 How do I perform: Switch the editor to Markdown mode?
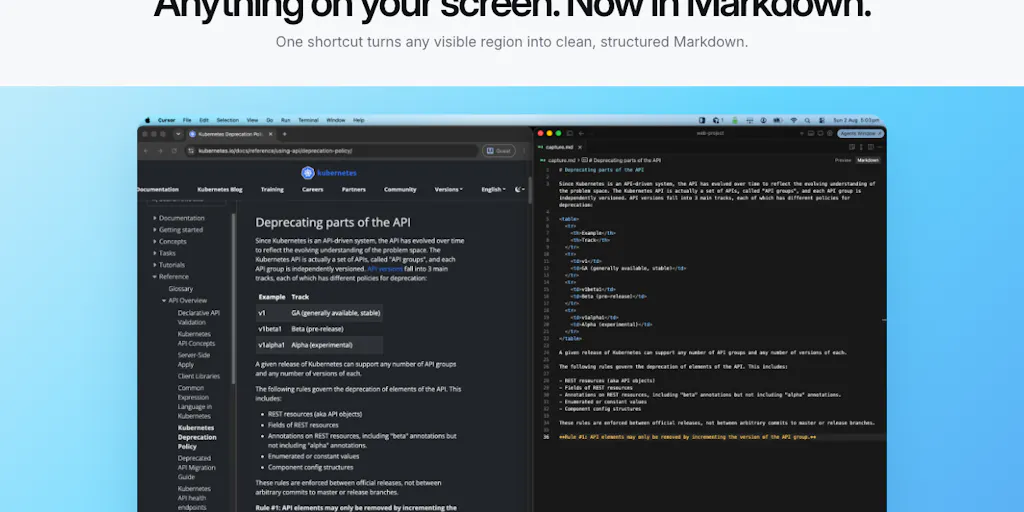click(x=868, y=160)
